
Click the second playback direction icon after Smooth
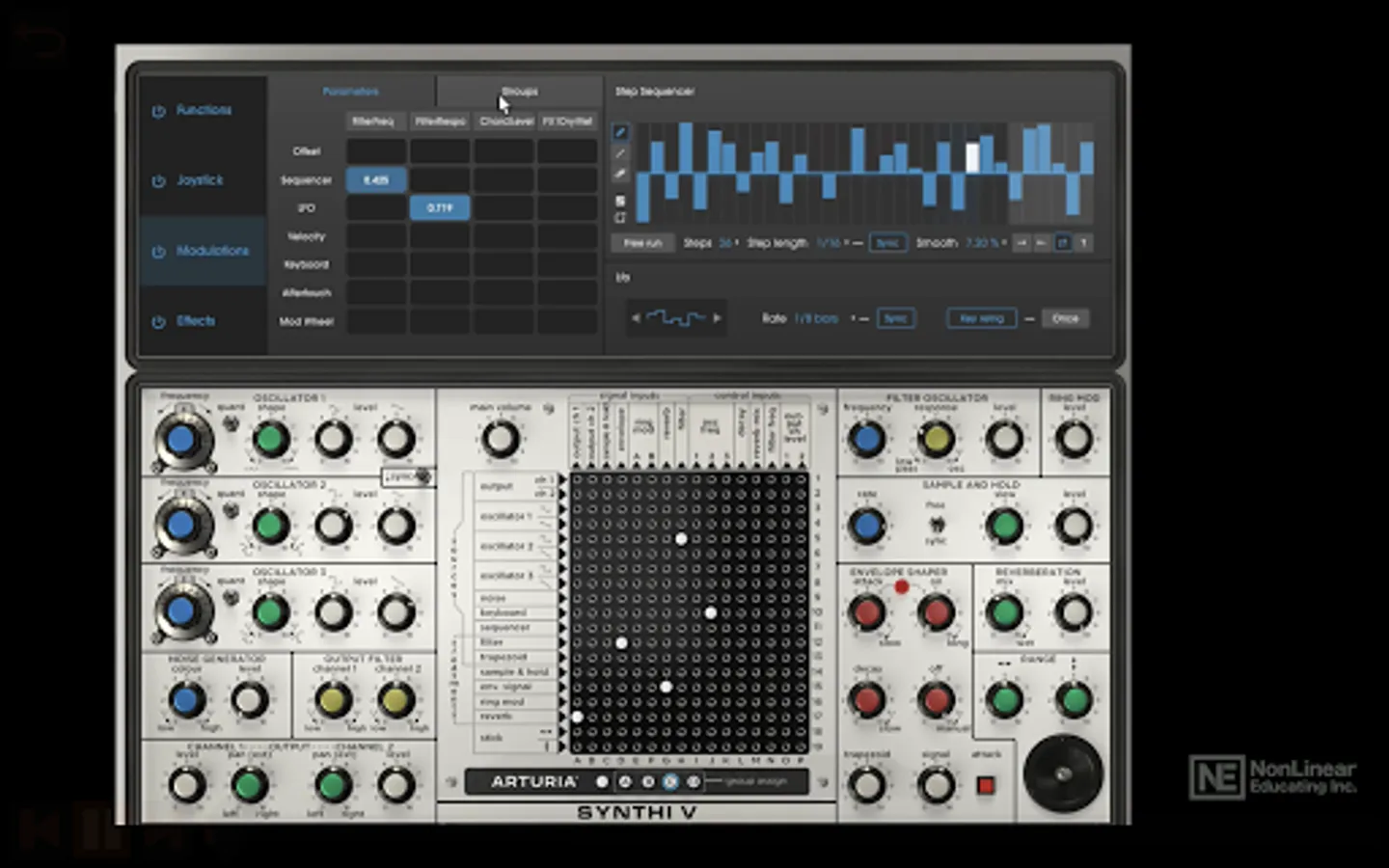1042,243
